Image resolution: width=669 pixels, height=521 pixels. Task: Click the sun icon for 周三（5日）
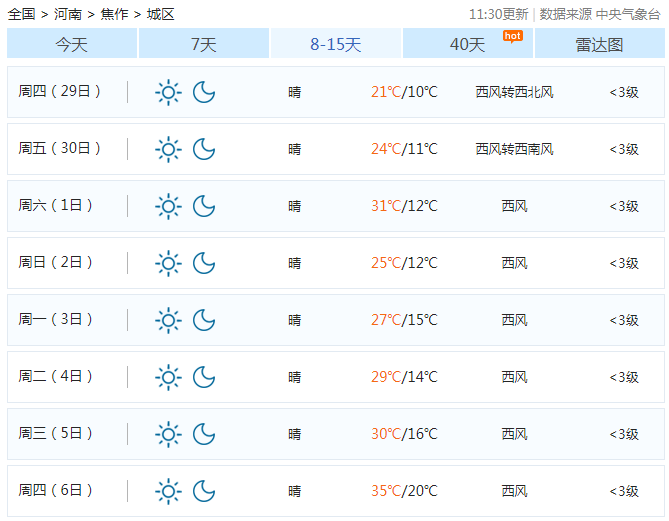pyautogui.click(x=168, y=434)
